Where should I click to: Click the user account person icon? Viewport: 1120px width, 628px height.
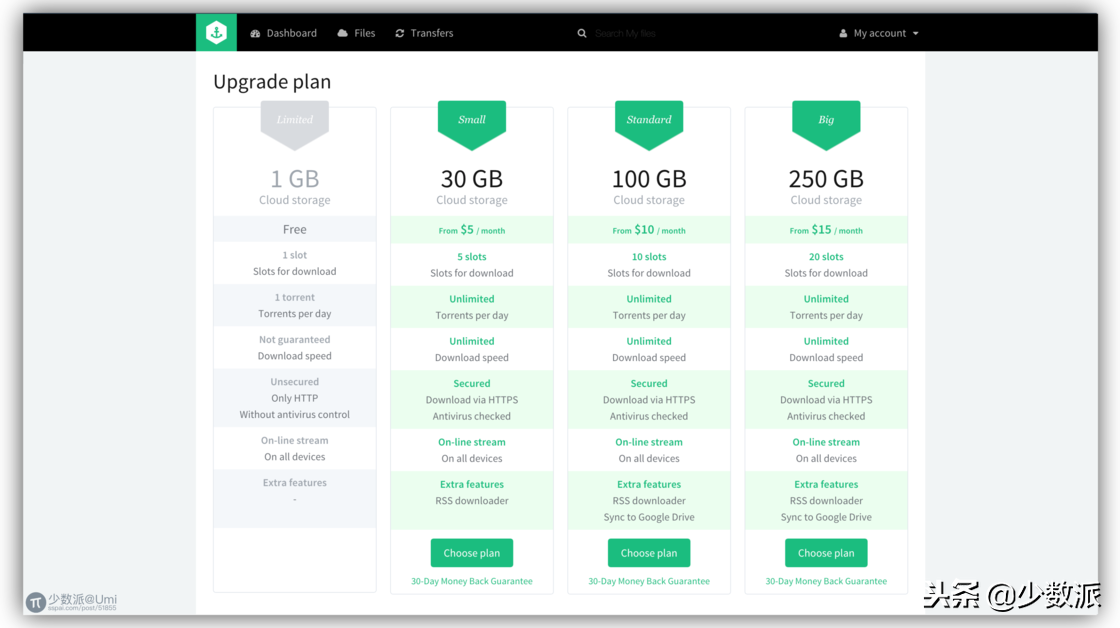click(x=843, y=33)
